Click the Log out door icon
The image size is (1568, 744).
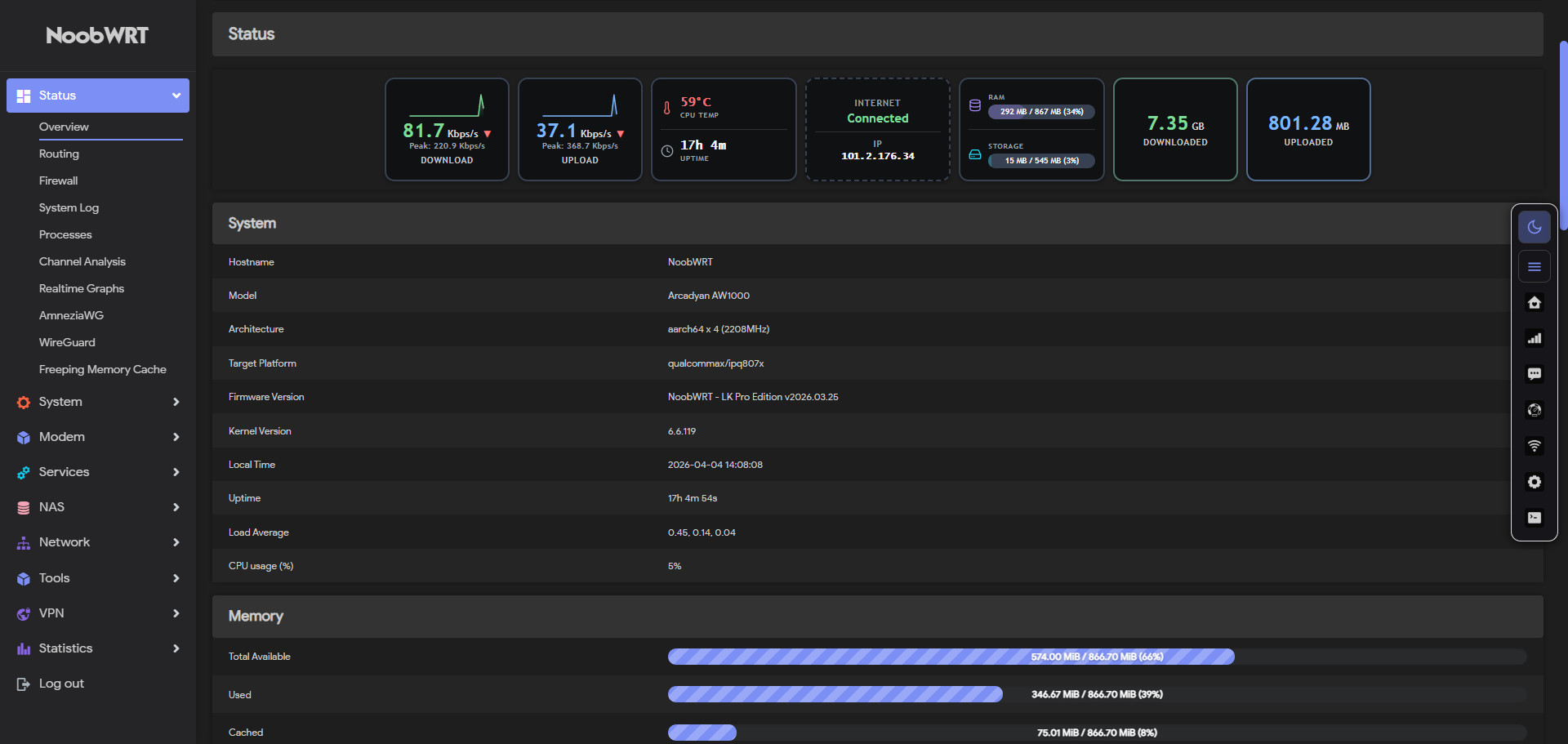[24, 684]
